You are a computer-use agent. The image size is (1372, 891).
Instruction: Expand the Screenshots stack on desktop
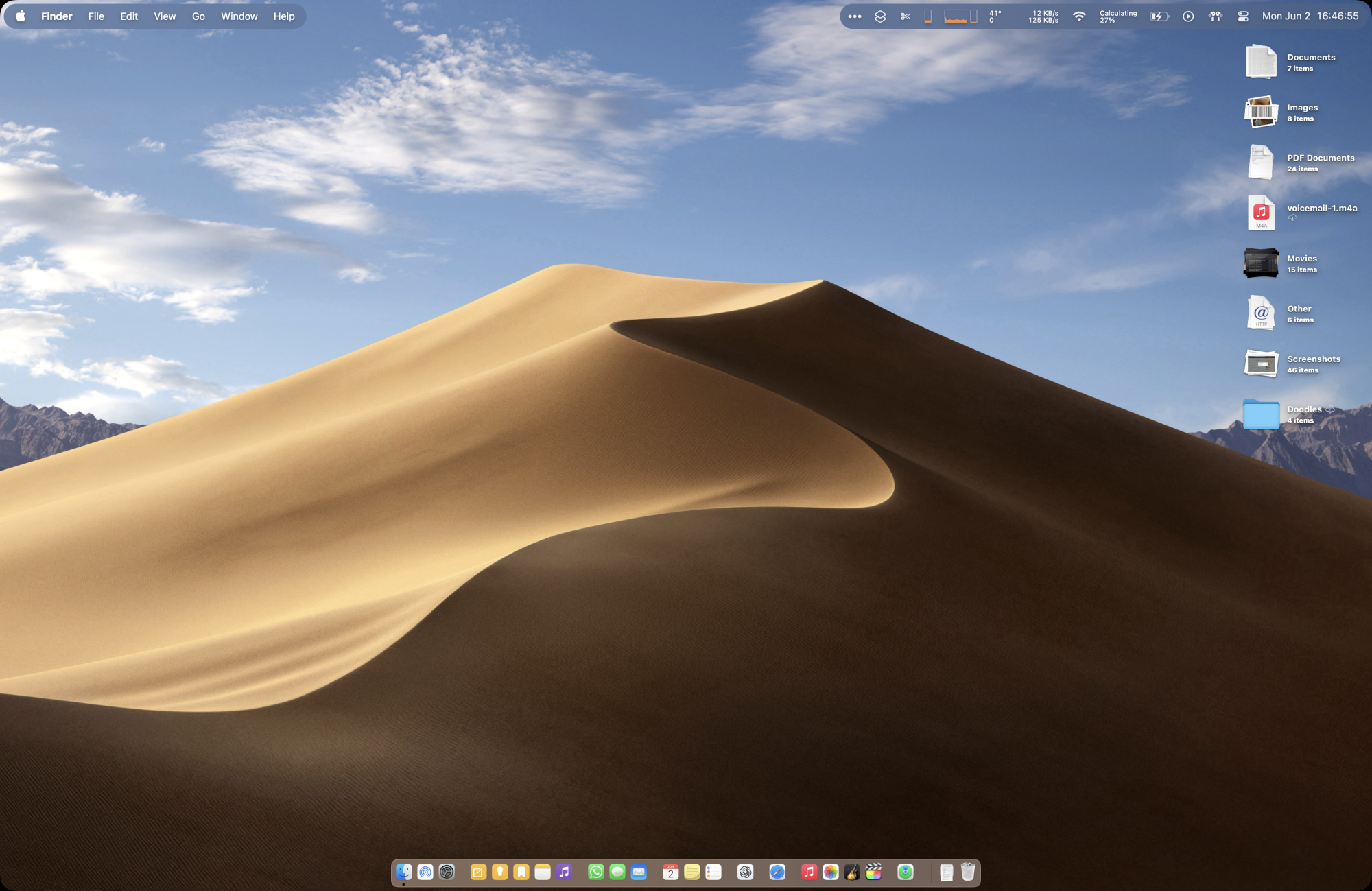[x=1261, y=364]
